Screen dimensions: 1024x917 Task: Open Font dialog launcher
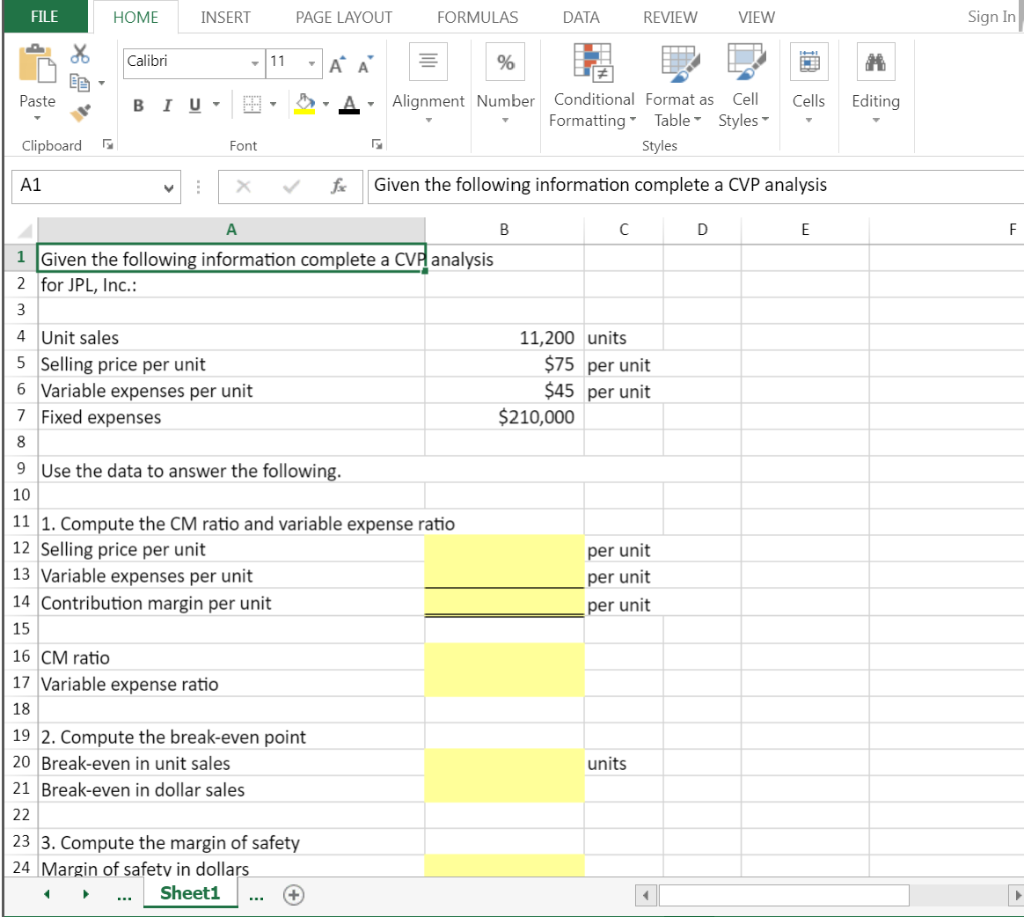pos(377,144)
